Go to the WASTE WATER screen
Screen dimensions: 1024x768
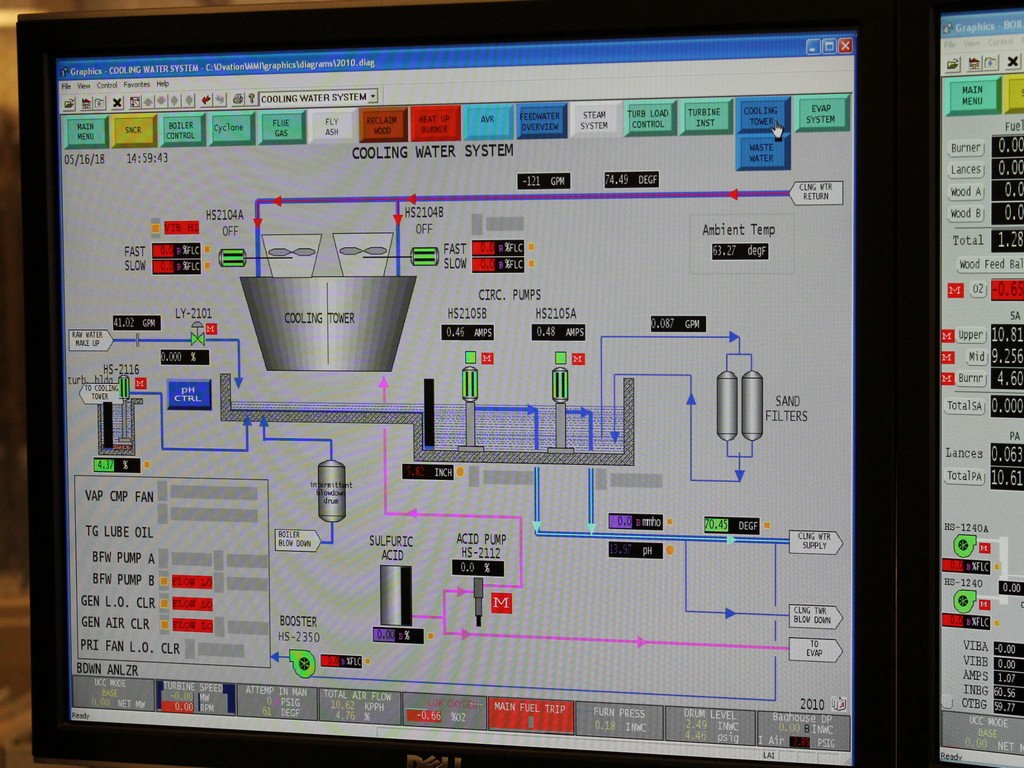[761, 152]
